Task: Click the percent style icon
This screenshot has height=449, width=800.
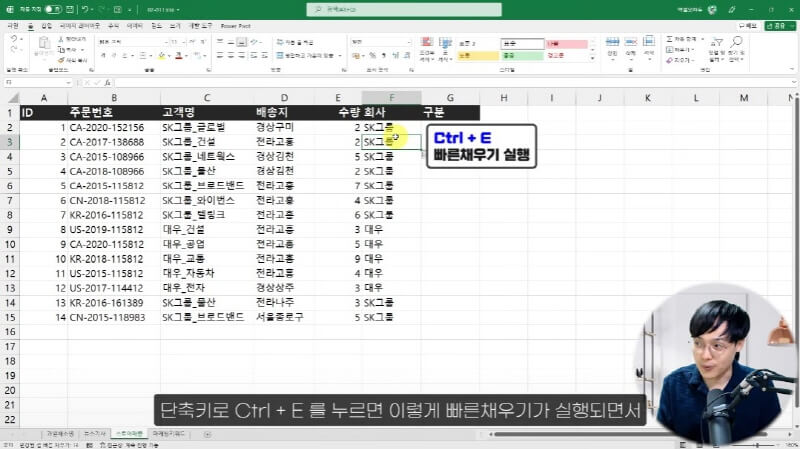Action: [x=372, y=55]
